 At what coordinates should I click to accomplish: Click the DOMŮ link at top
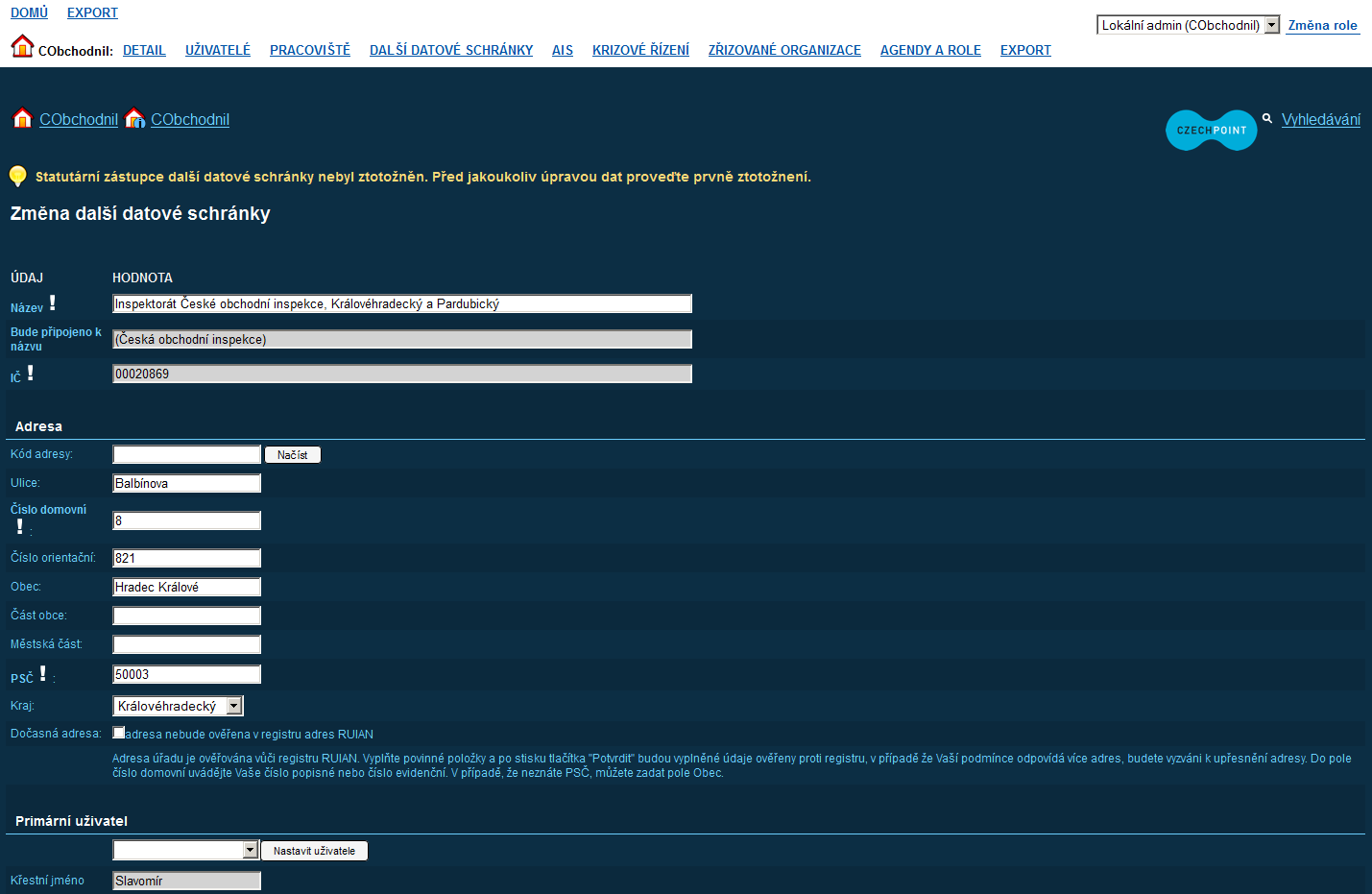click(x=29, y=12)
